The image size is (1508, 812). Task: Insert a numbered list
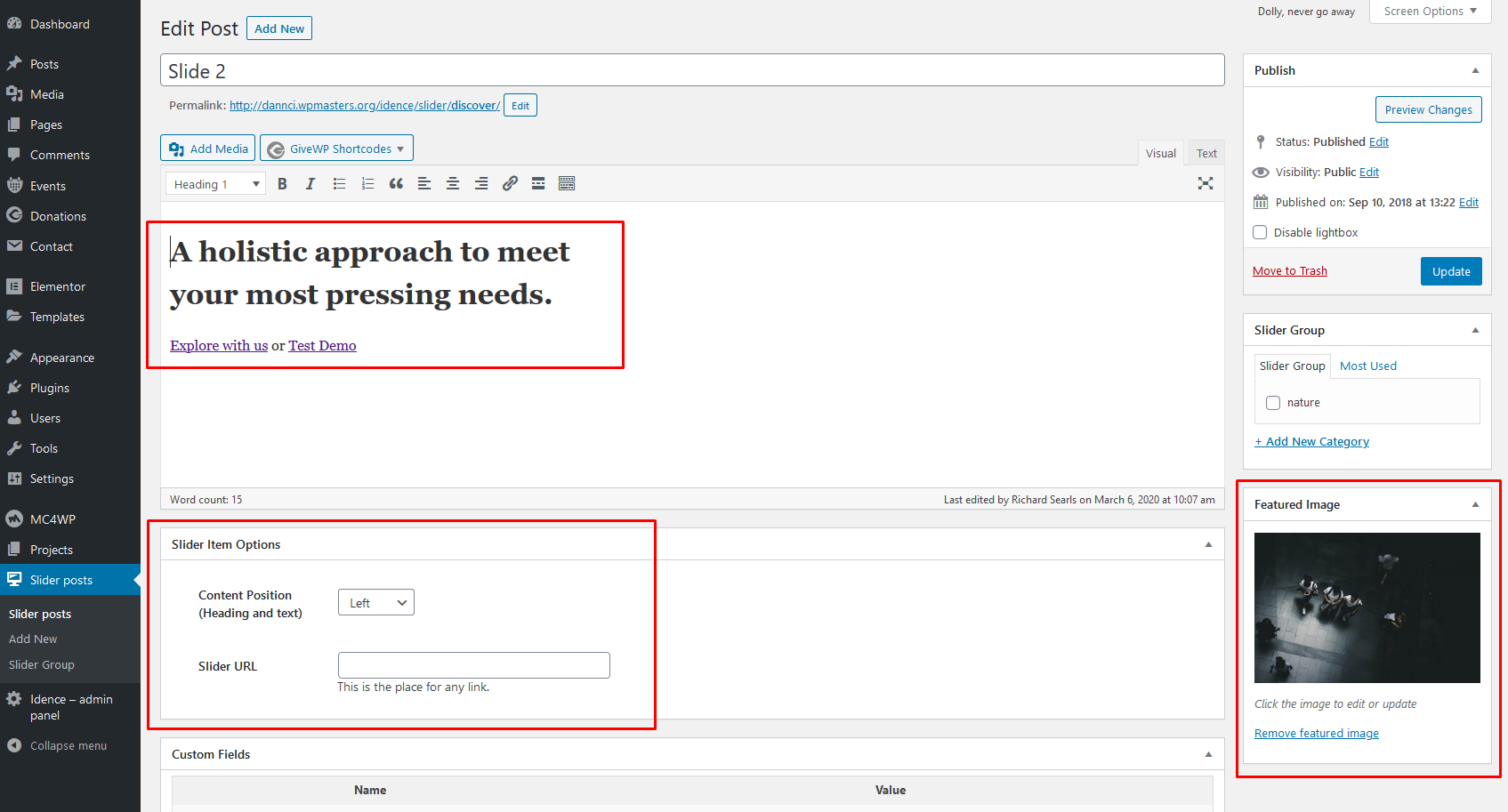[367, 184]
